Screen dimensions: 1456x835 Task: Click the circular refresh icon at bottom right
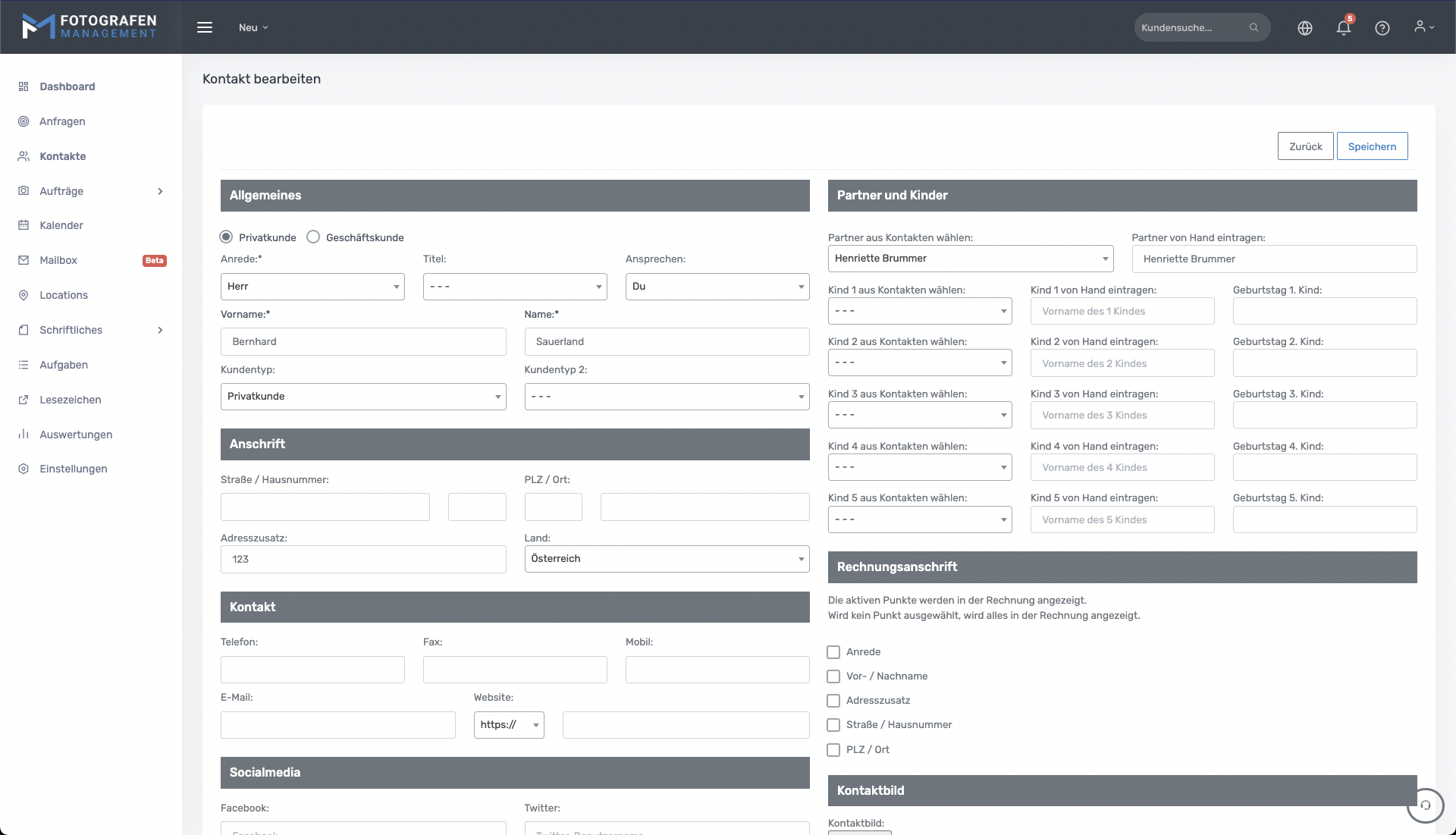coord(1425,805)
